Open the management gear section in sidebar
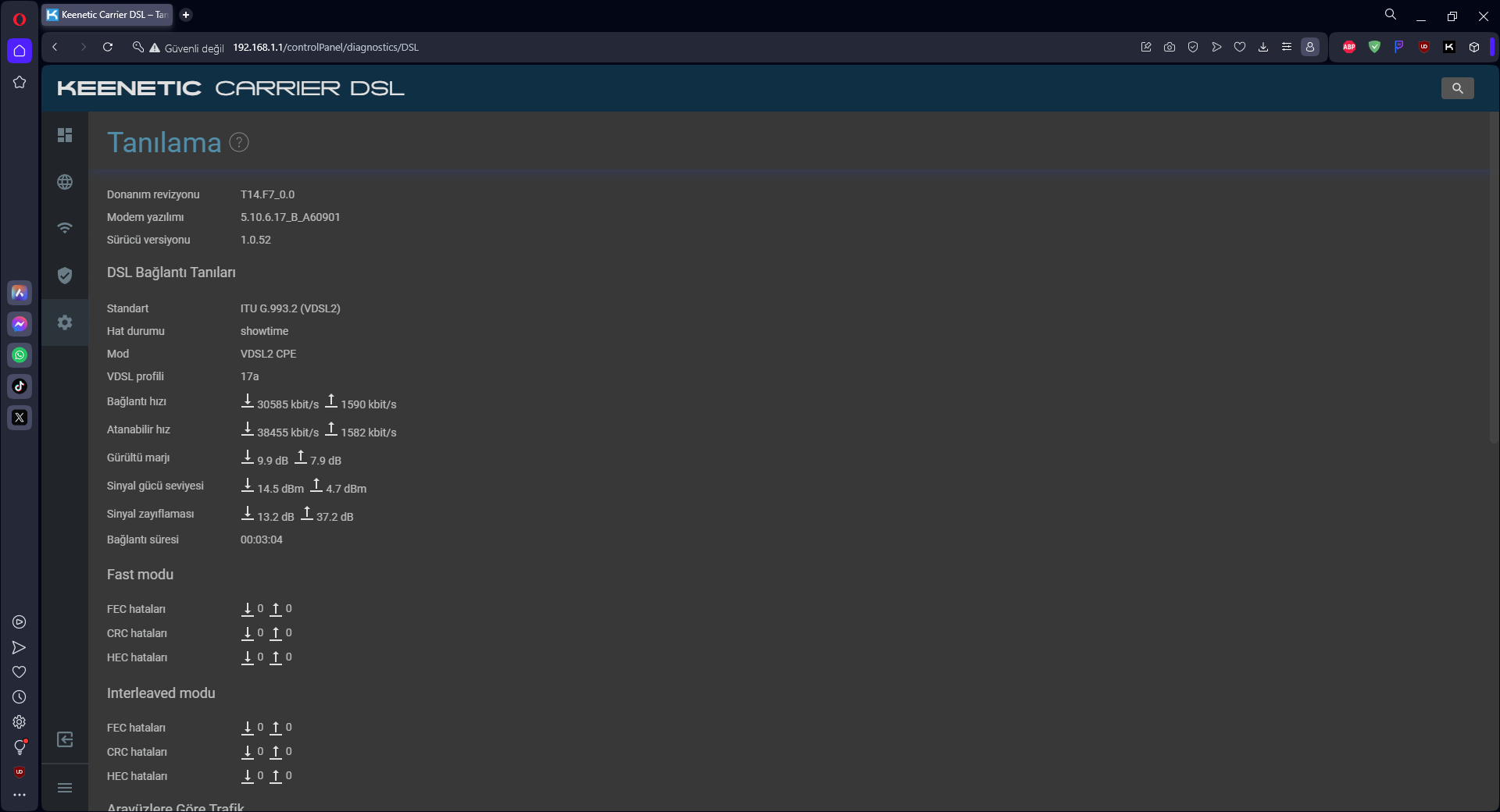 65,322
